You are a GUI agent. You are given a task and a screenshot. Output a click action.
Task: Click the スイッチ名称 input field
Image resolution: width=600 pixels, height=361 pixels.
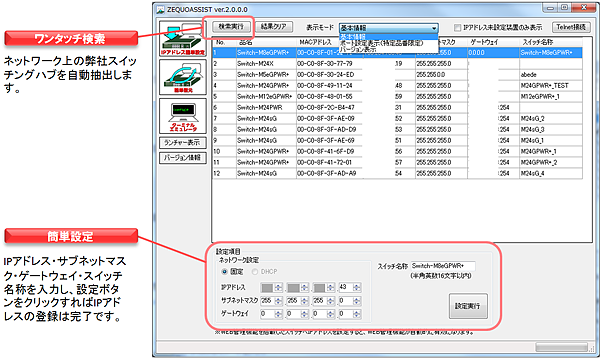[x=443, y=266]
